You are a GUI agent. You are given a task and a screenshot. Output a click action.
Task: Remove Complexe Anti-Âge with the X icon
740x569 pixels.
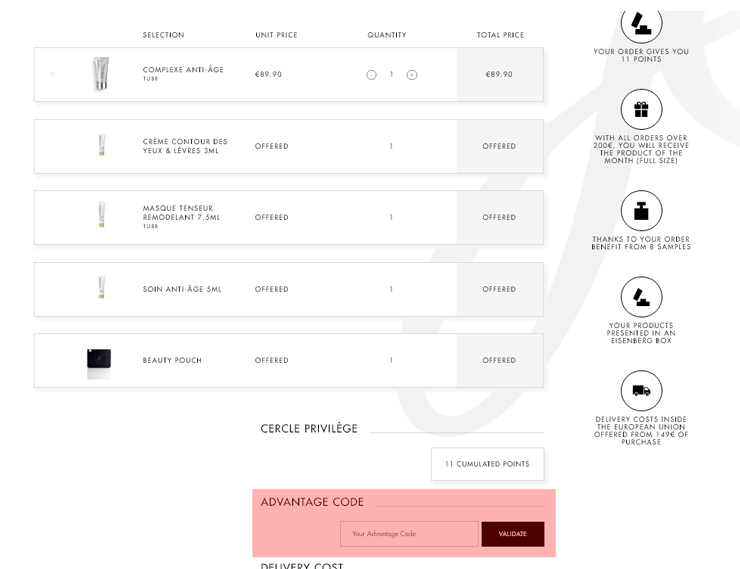coord(52,74)
